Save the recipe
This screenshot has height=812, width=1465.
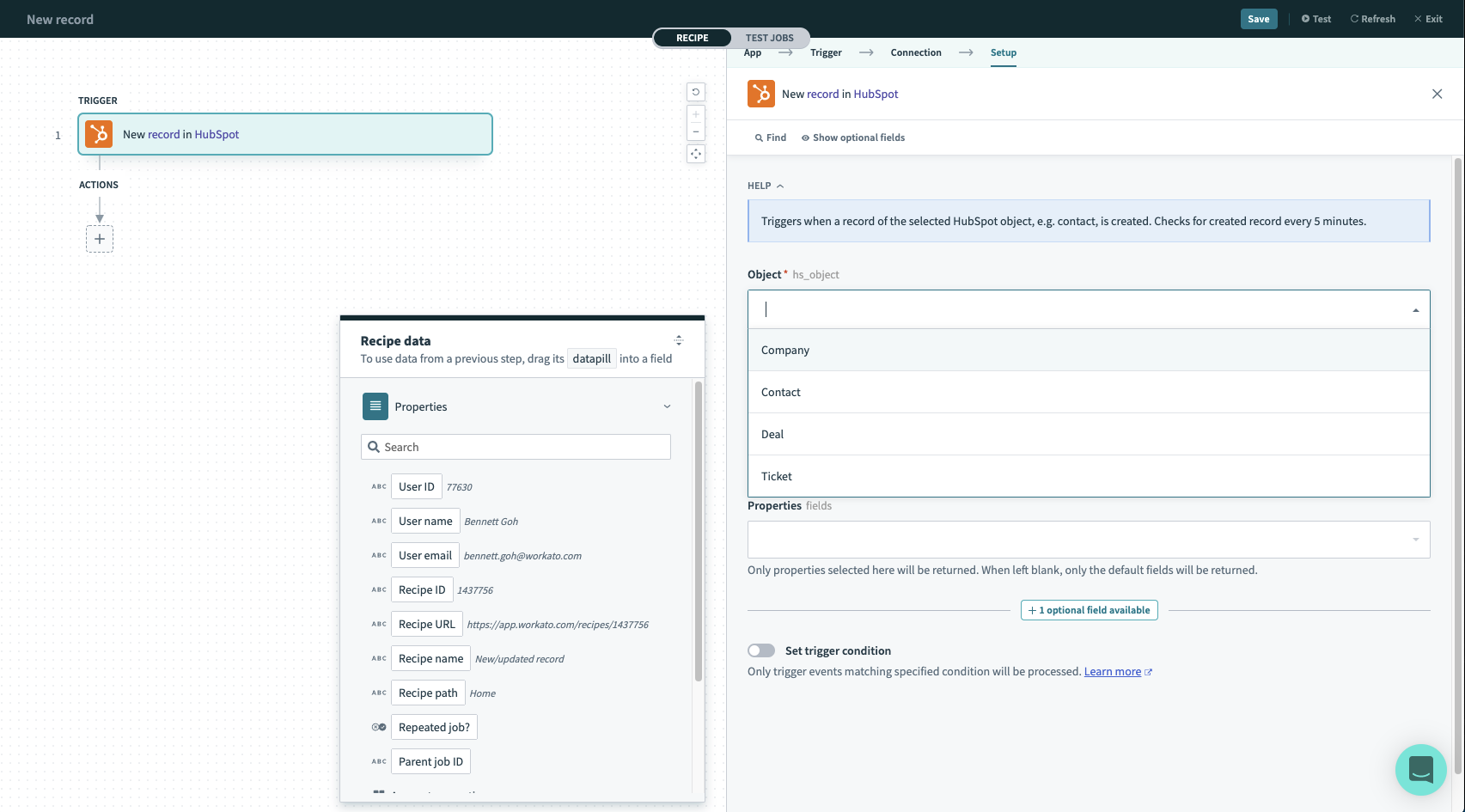[1258, 18]
